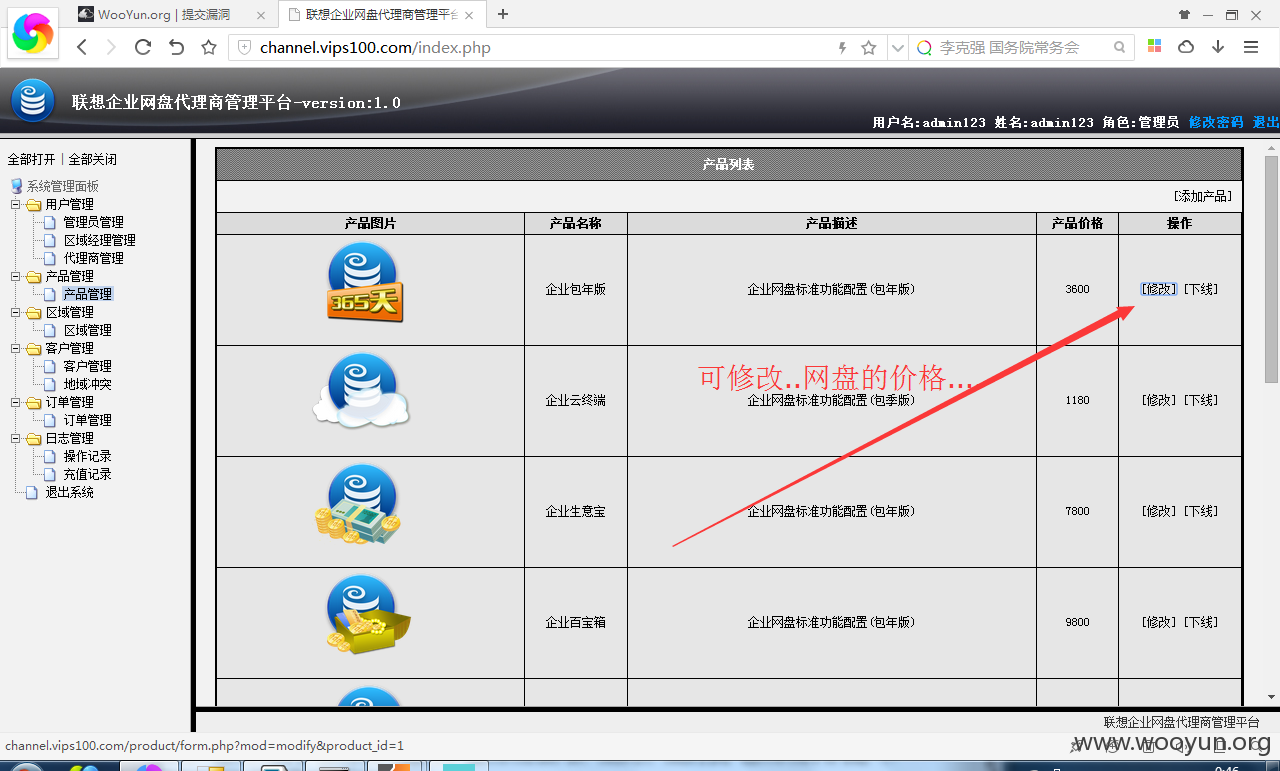Click the search engine logo in search box
The image size is (1280, 771).
pyautogui.click(x=925, y=47)
